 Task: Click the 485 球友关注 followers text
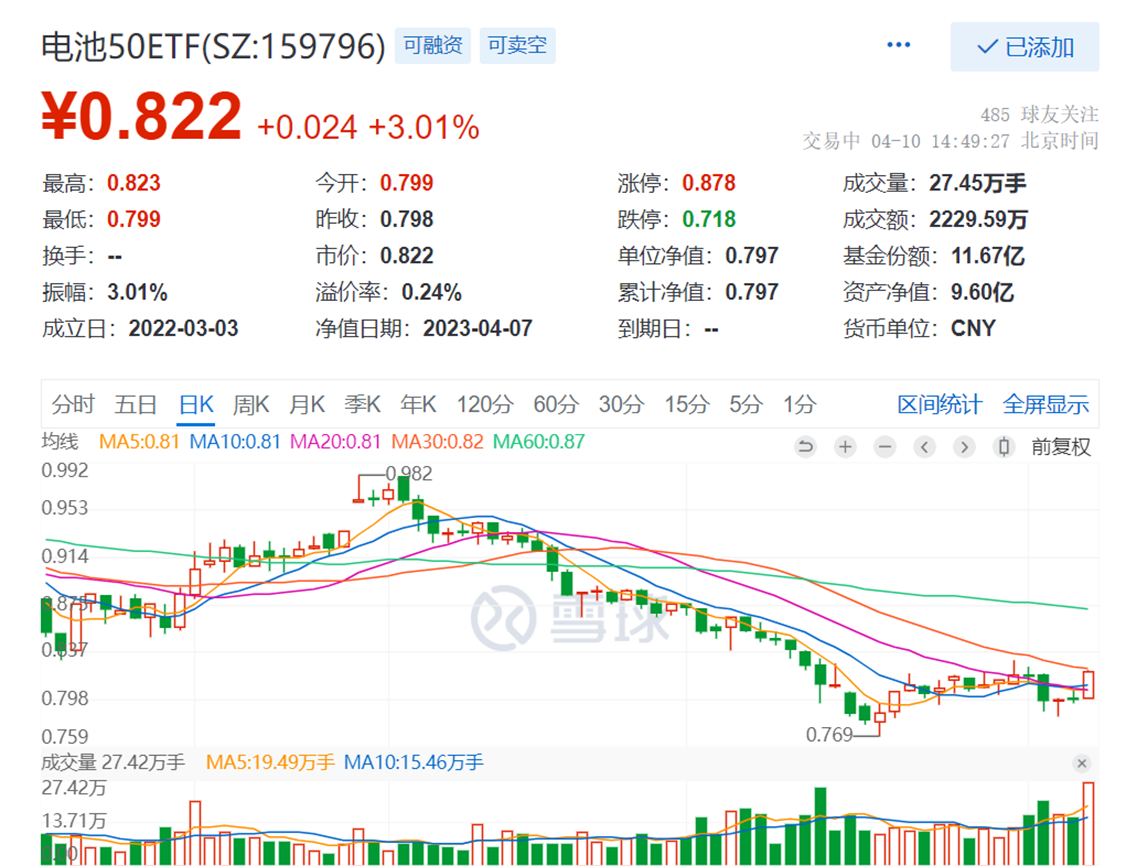[1039, 115]
